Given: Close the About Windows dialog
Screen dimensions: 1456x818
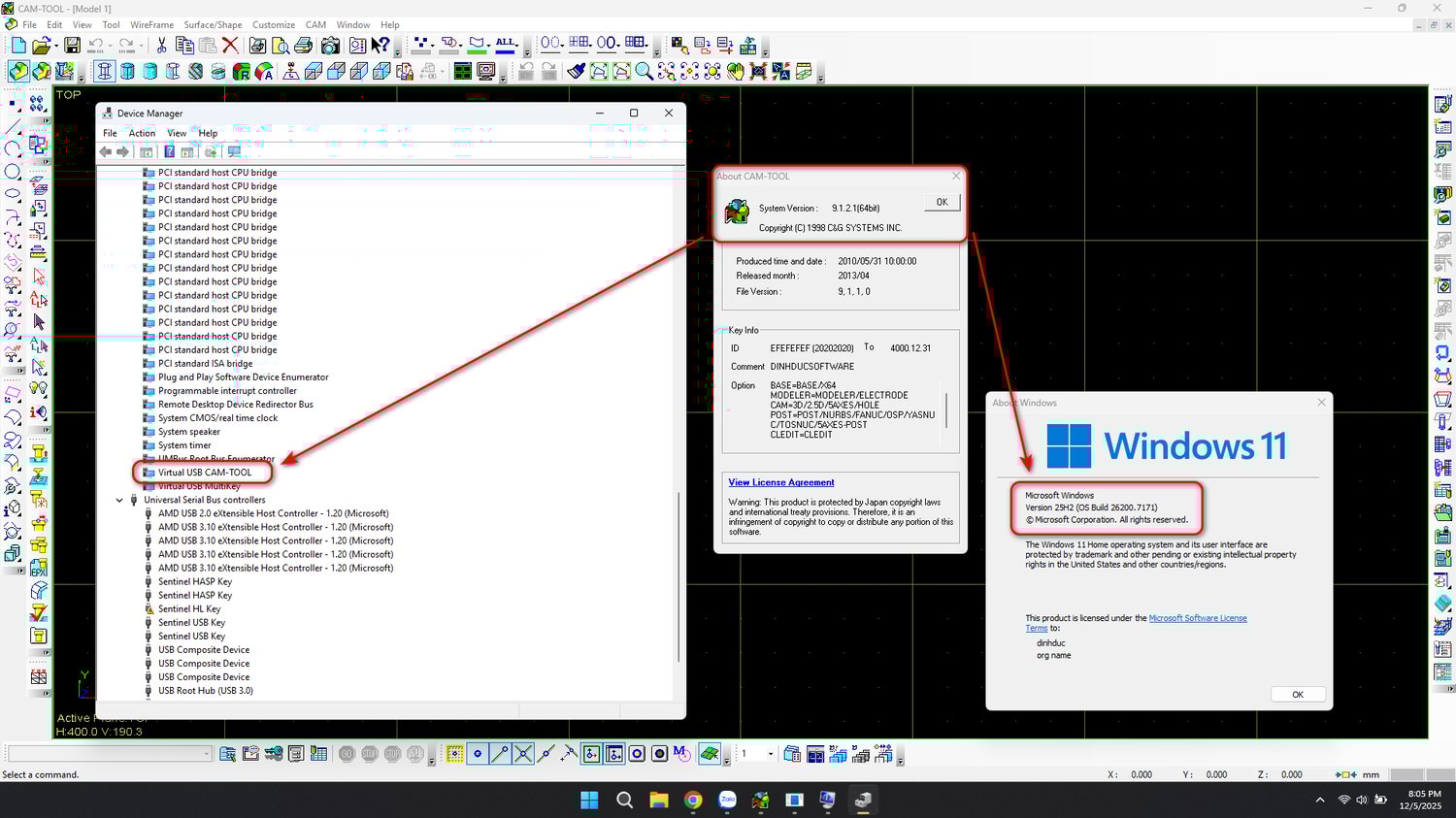Looking at the screenshot, I should [1321, 403].
